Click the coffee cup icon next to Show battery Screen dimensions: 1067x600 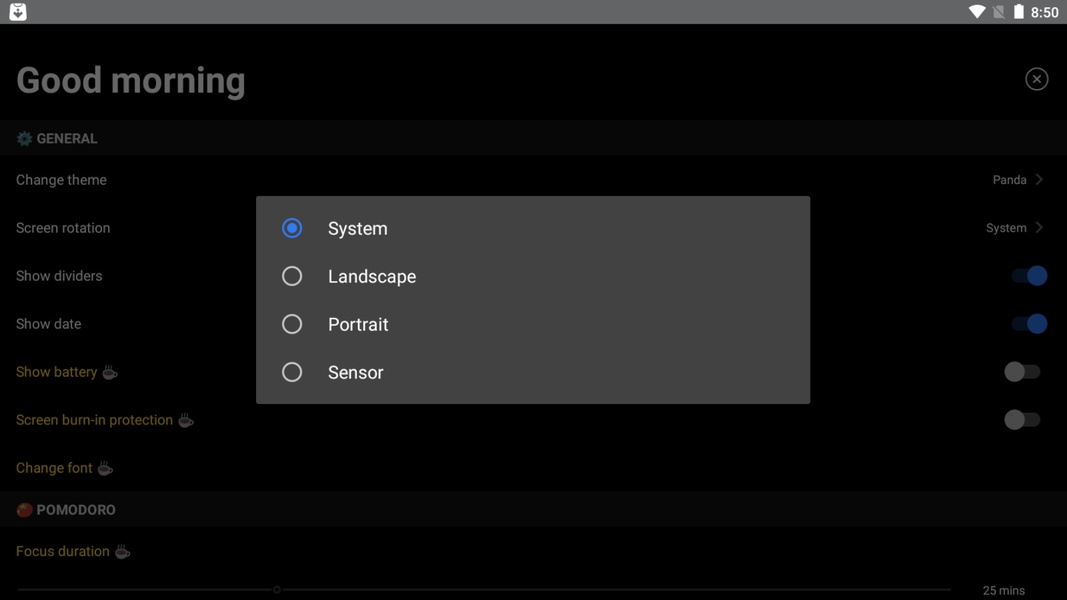coord(110,372)
